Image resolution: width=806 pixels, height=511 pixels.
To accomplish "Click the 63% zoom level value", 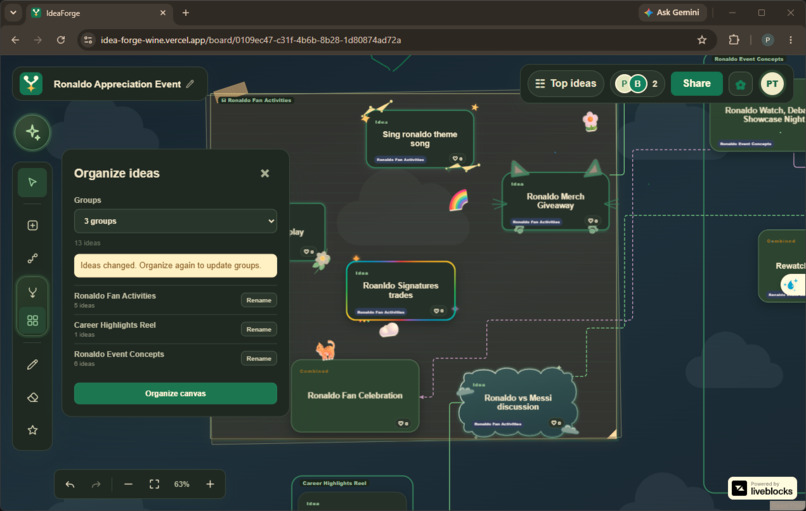I will point(181,484).
